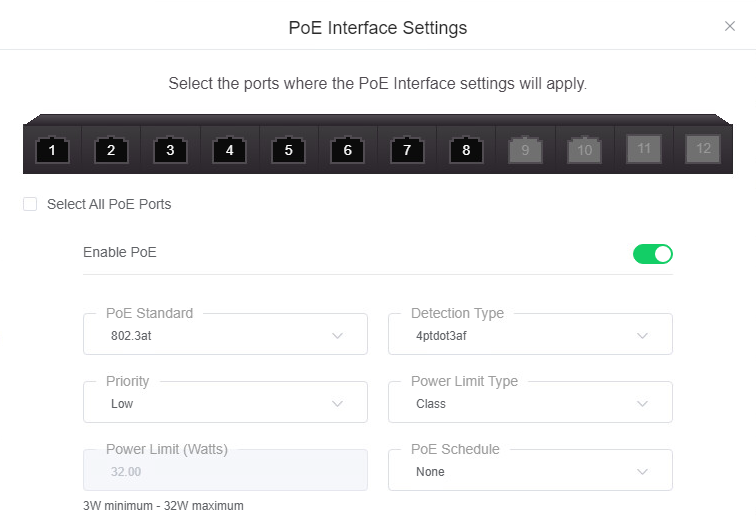The image size is (756, 524).
Task: Expand the Power Limit Type dropdown
Action: click(530, 402)
